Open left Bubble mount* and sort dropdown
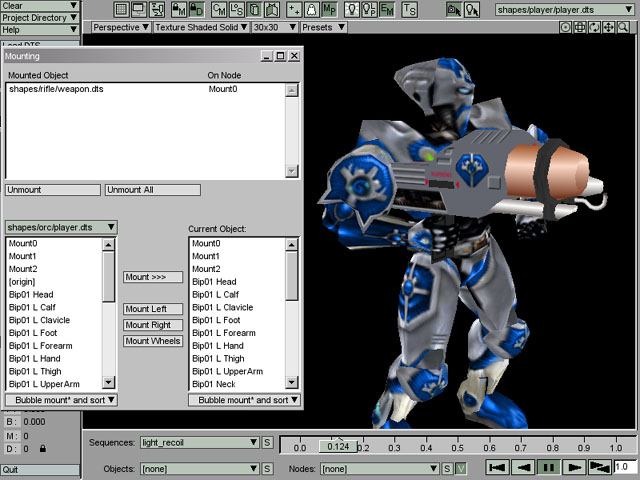Screen dimensions: 640x480 [61, 400]
